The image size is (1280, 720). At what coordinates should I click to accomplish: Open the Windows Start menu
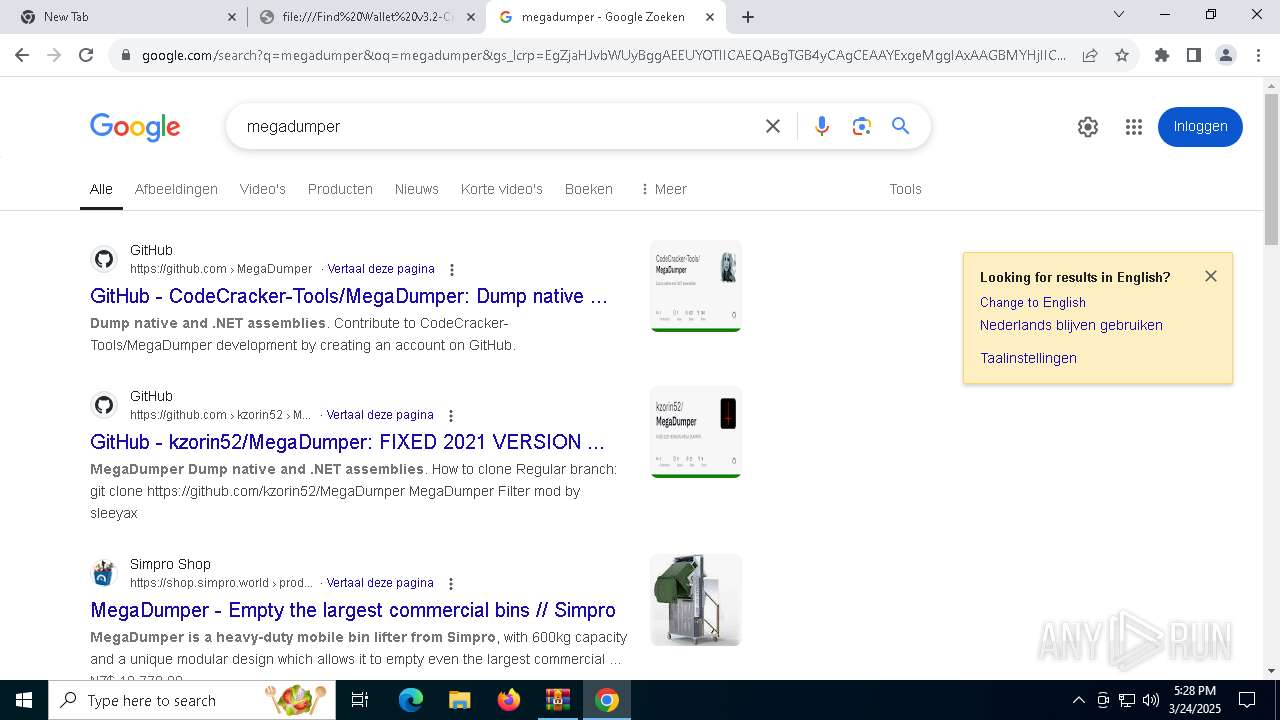click(24, 700)
